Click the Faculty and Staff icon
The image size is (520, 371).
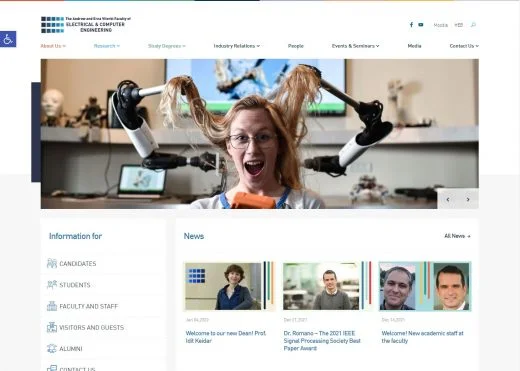pos(52,306)
